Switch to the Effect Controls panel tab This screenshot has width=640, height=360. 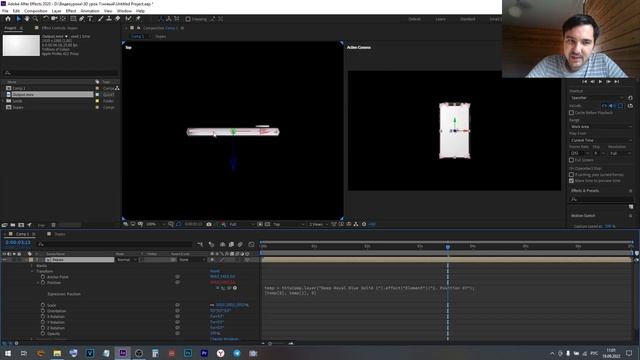coord(60,28)
